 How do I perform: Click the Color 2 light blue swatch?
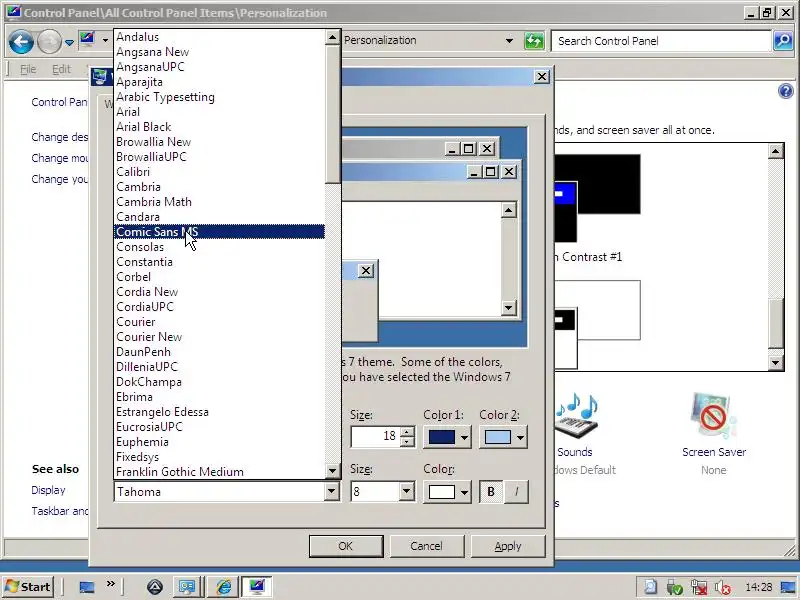(497, 437)
